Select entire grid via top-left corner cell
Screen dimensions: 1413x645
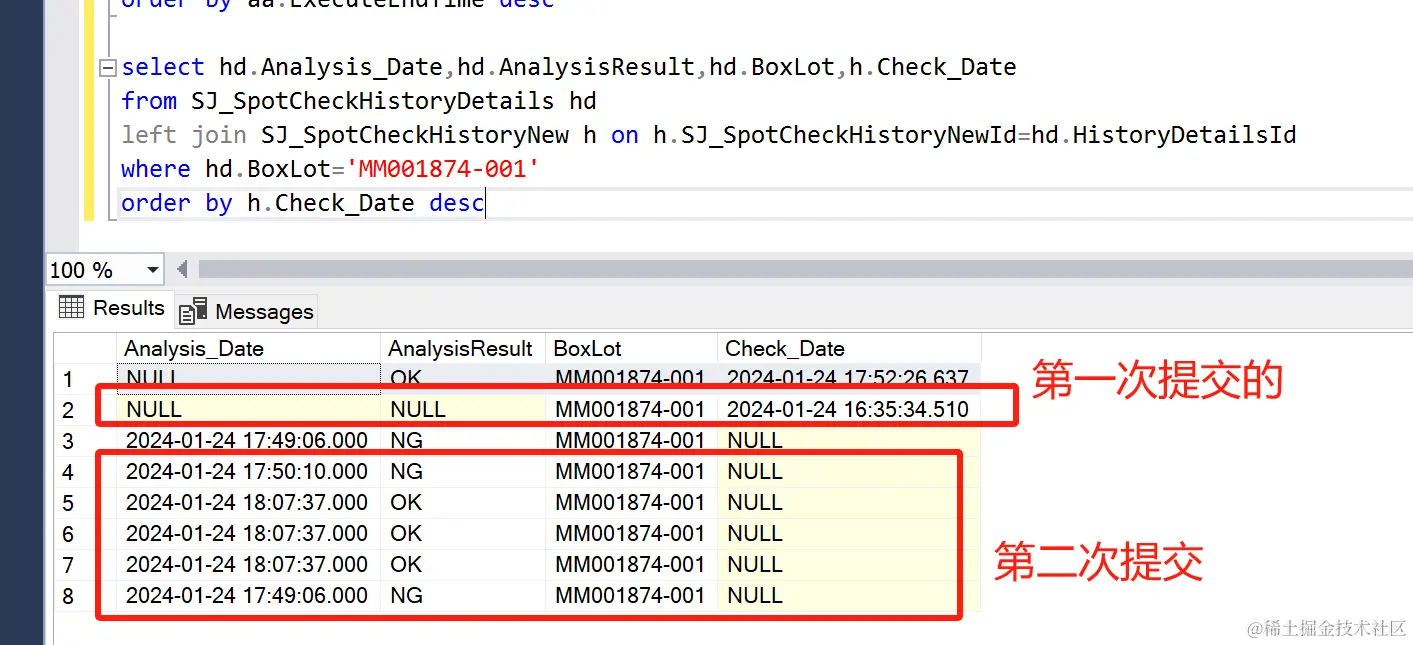point(86,348)
